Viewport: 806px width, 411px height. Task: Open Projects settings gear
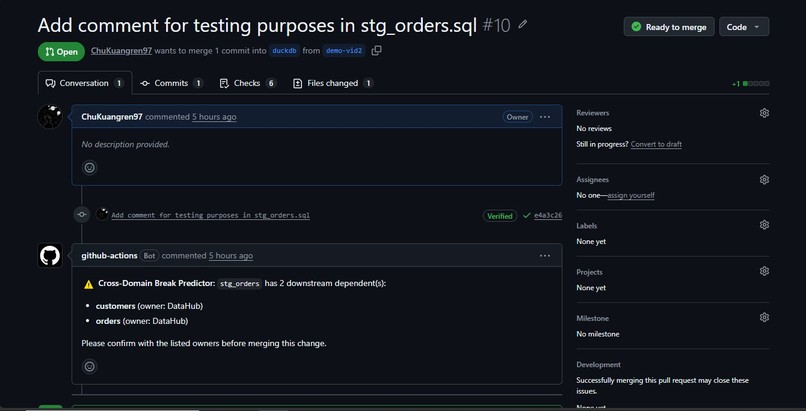coord(764,271)
